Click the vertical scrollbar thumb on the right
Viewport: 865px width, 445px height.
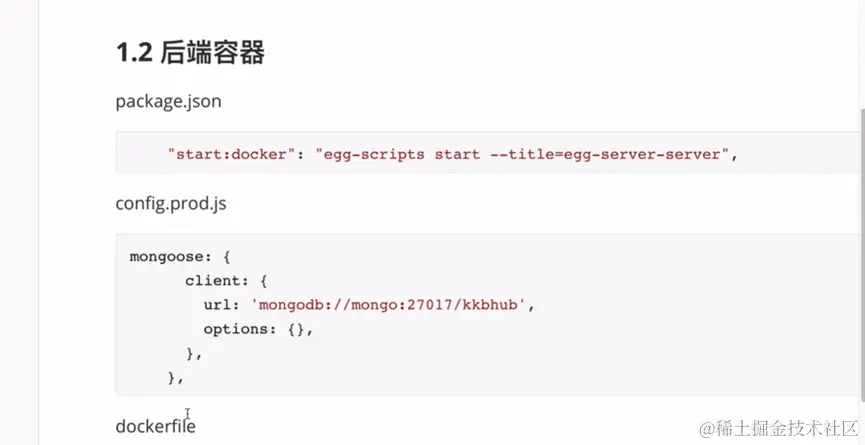[862, 254]
